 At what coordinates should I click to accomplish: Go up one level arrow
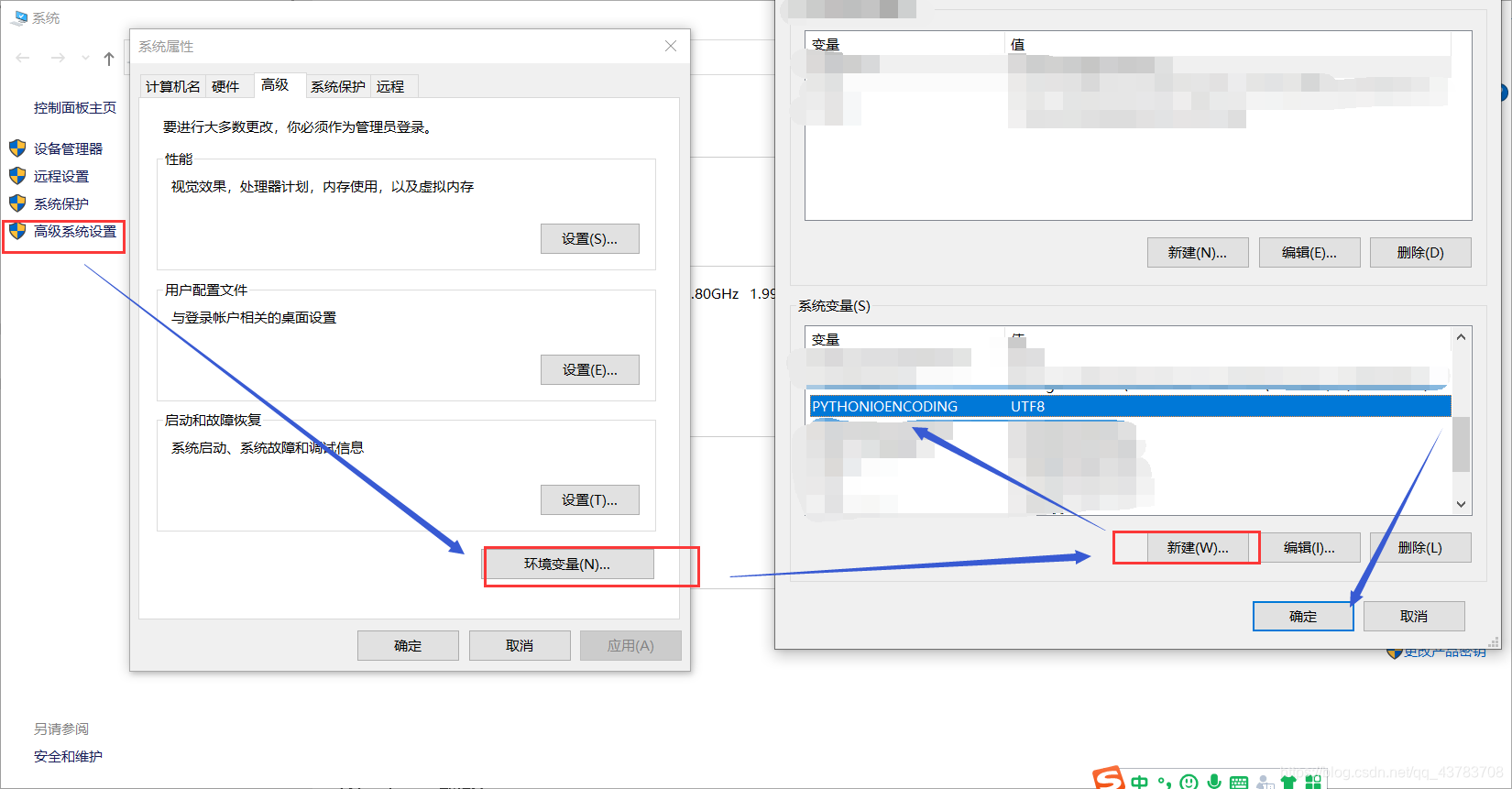[x=109, y=59]
